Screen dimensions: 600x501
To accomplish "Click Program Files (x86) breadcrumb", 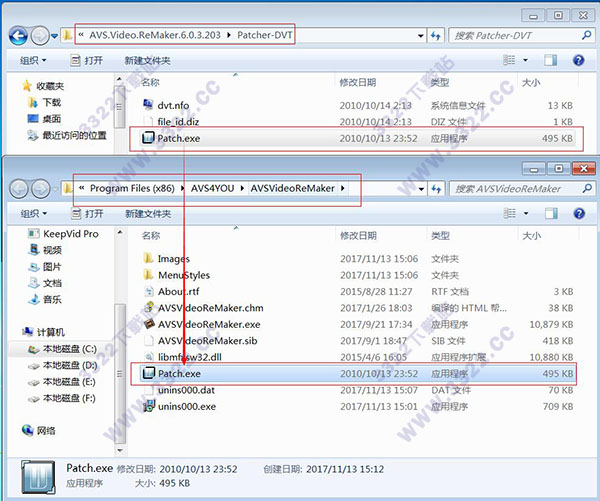I will coord(132,188).
